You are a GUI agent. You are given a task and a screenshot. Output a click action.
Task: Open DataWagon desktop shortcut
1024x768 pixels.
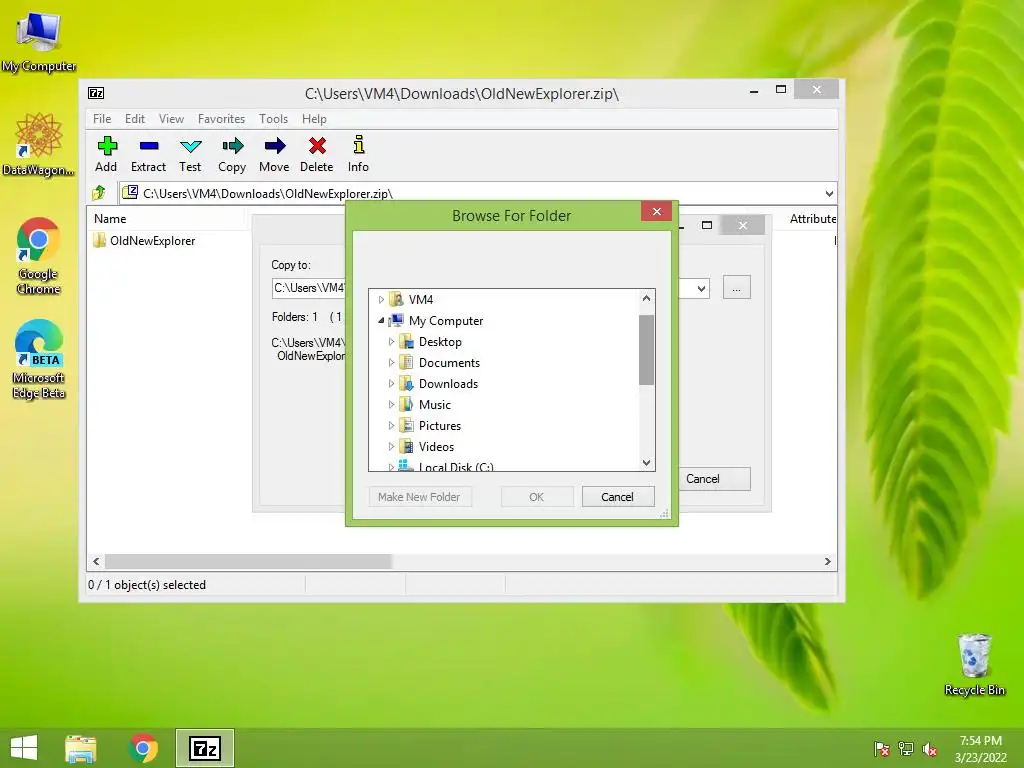(x=39, y=144)
